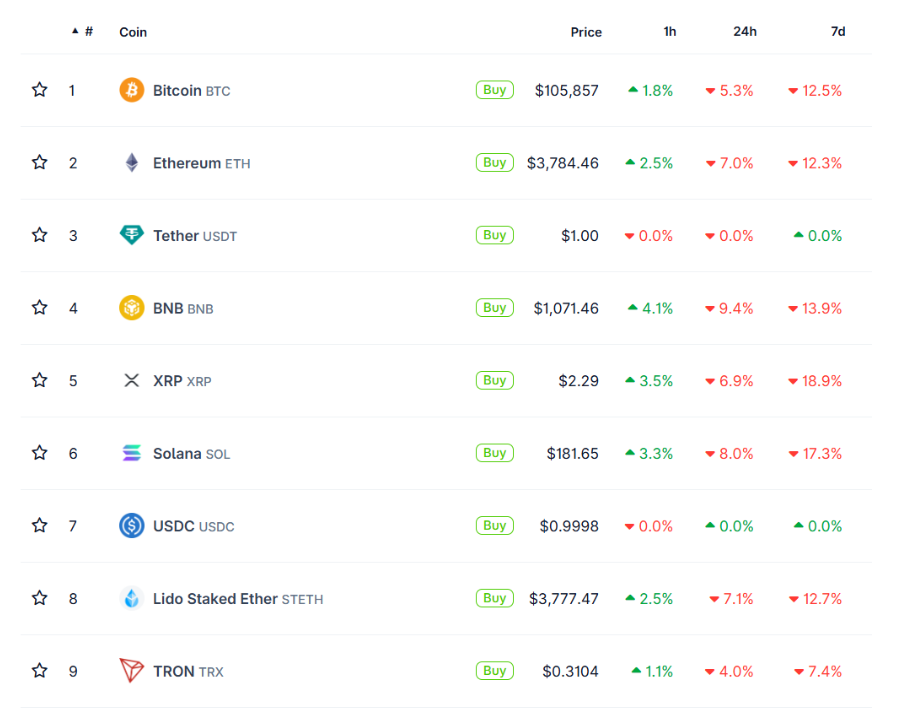The width and height of the screenshot is (898, 711).
Task: Open the Lido Staked Ether coin page
Action: (215, 599)
